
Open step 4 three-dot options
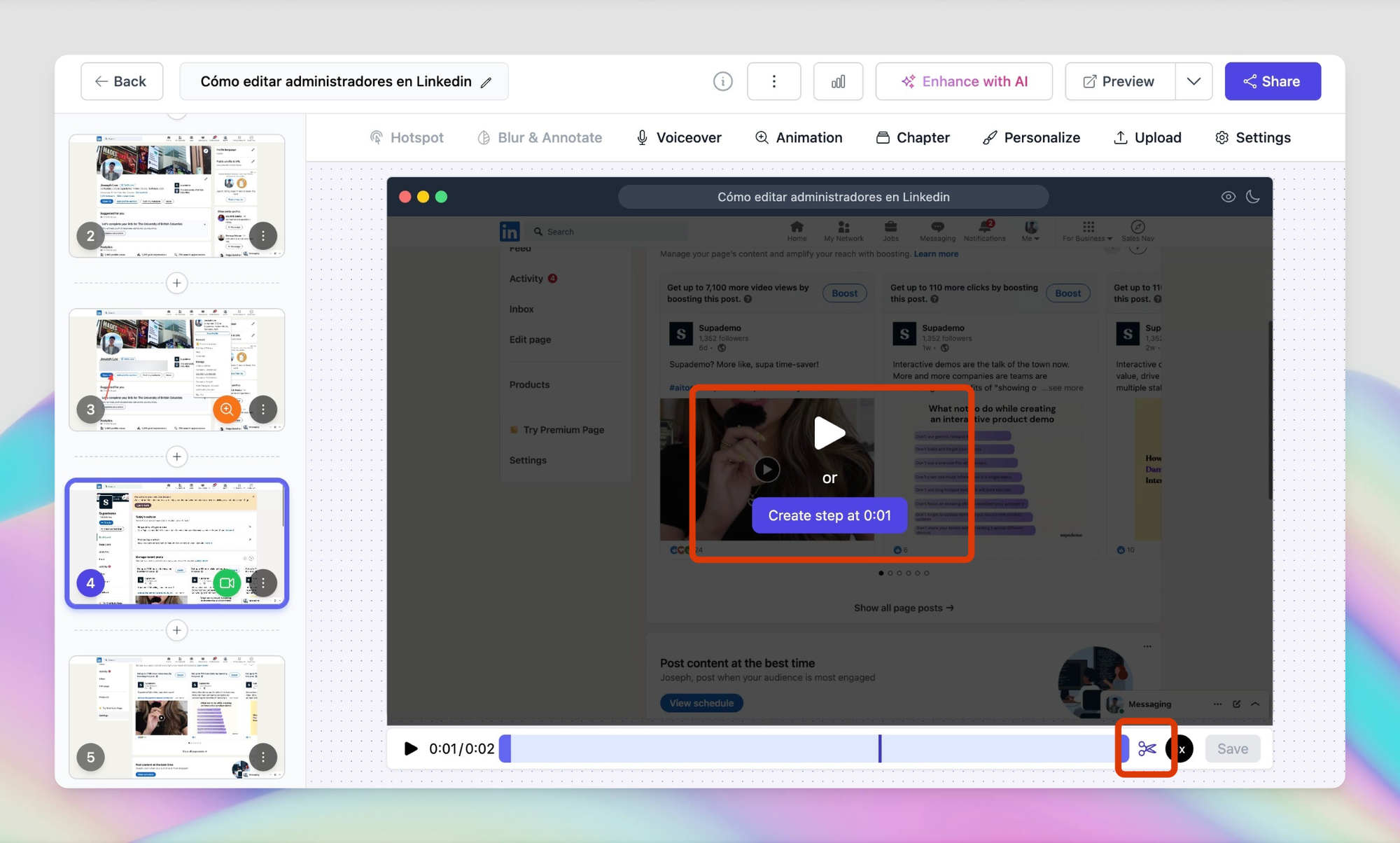(263, 583)
